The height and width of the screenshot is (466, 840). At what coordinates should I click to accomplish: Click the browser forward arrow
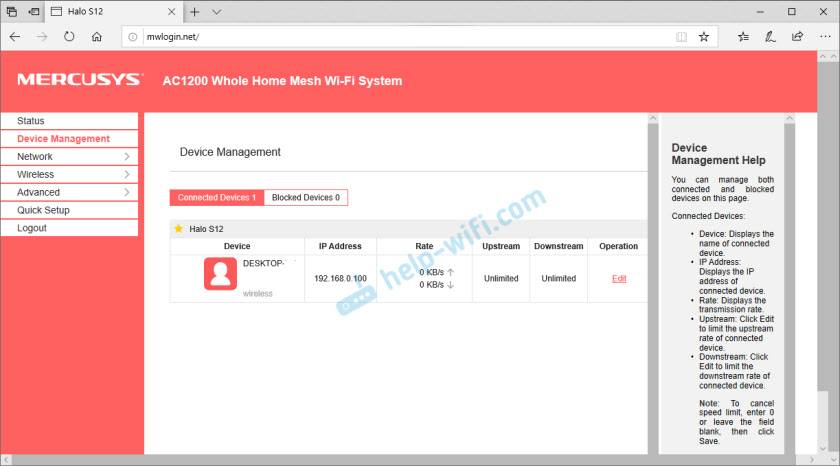click(42, 36)
